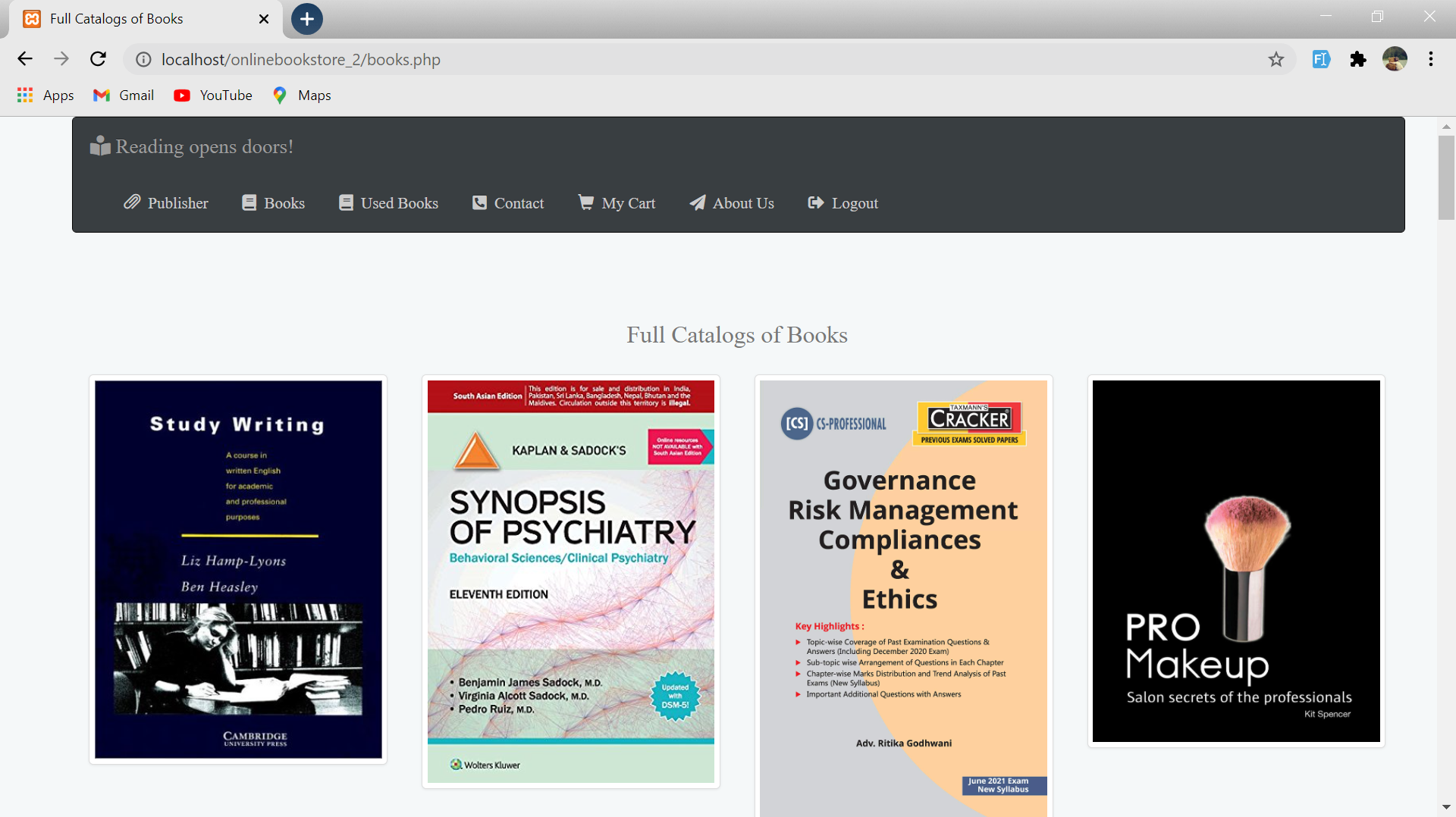Reload the current page

[98, 59]
